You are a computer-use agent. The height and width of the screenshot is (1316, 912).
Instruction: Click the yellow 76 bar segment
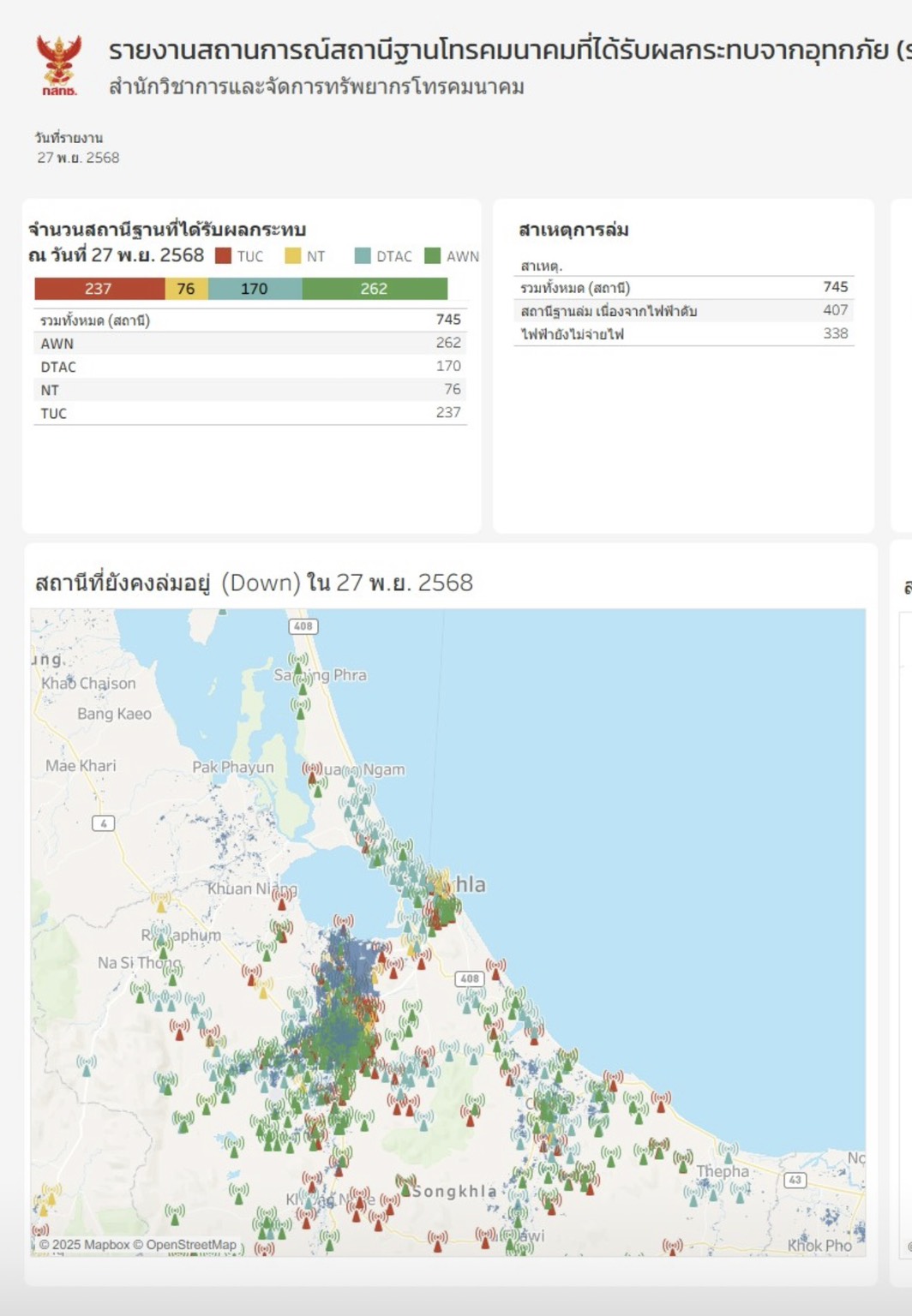pyautogui.click(x=186, y=289)
